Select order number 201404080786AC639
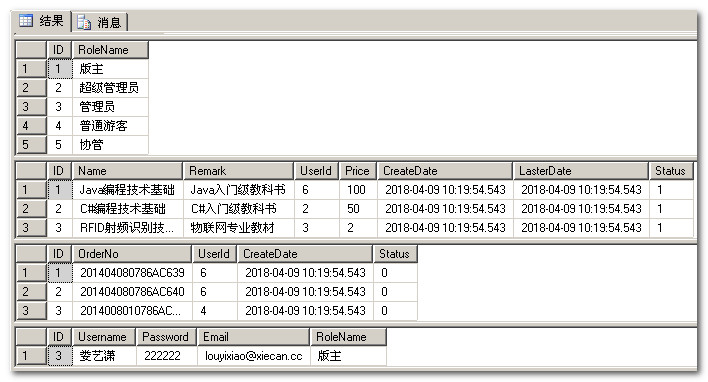The image size is (708, 382). (132, 273)
